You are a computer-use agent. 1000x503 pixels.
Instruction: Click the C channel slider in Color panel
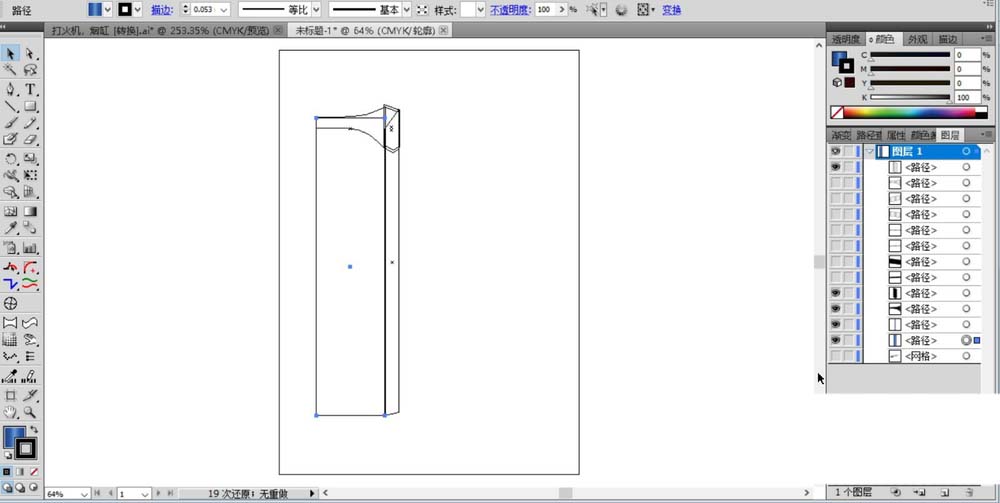pos(910,55)
